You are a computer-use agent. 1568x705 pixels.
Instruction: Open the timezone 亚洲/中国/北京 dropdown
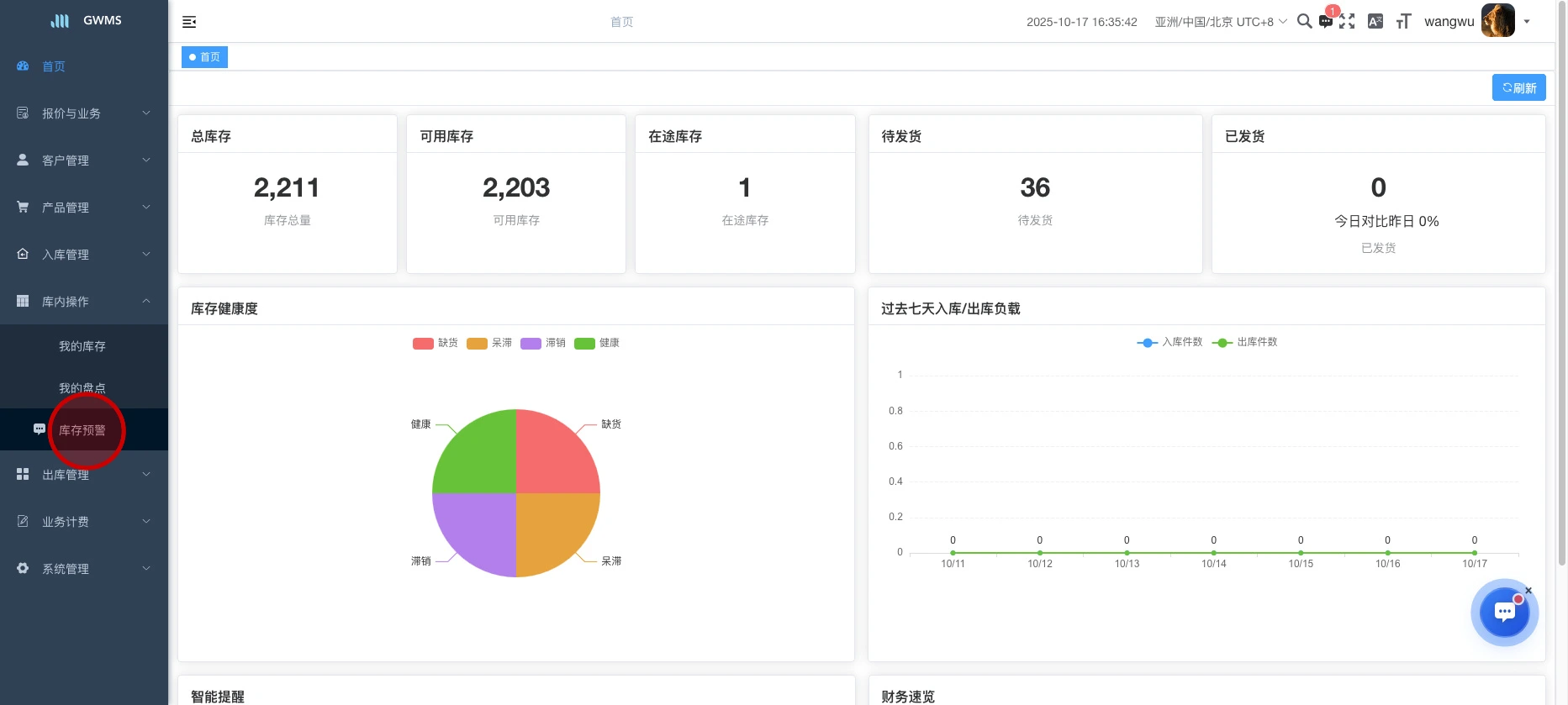pos(1220,22)
